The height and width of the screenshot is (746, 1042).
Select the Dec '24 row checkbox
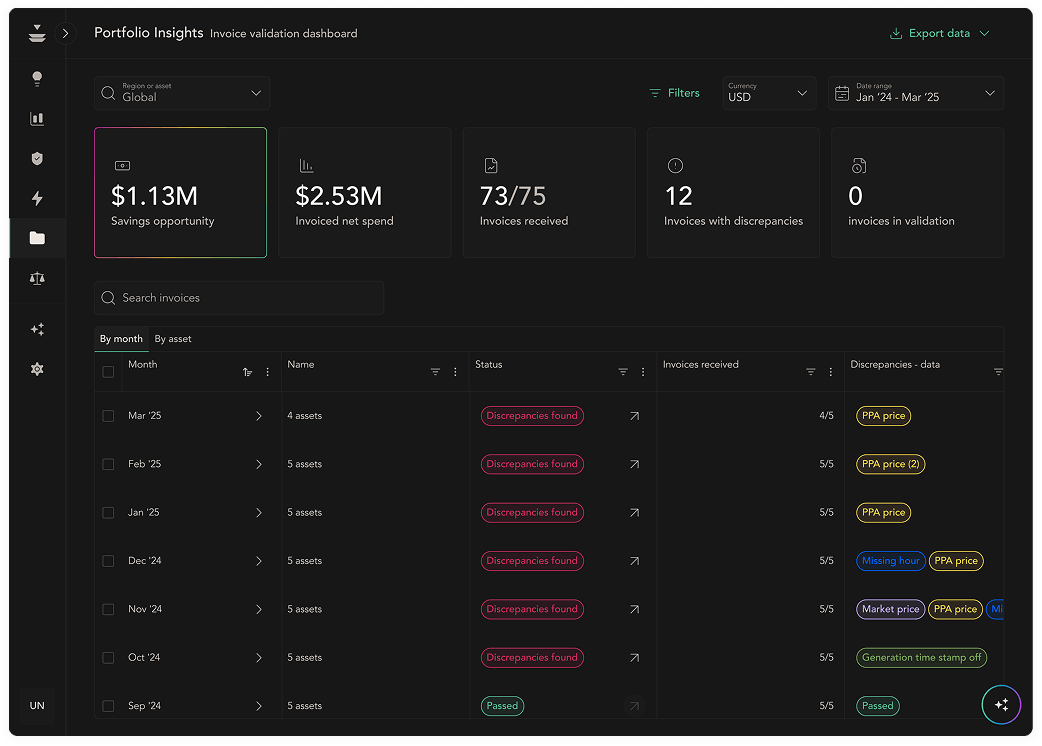108,561
